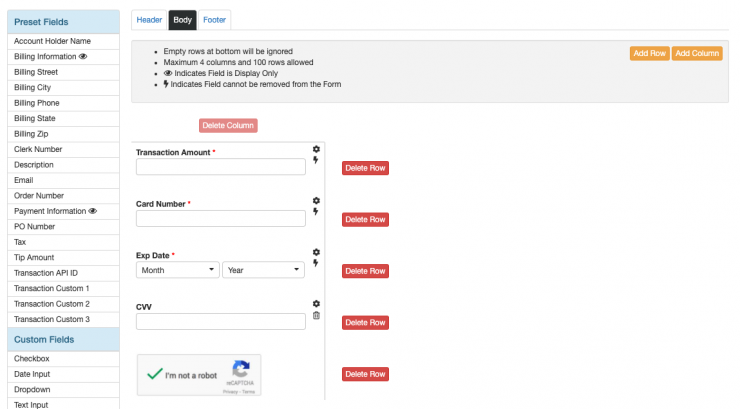Select Billing Street preset field
This screenshot has width=740, height=409.
(x=63, y=72)
